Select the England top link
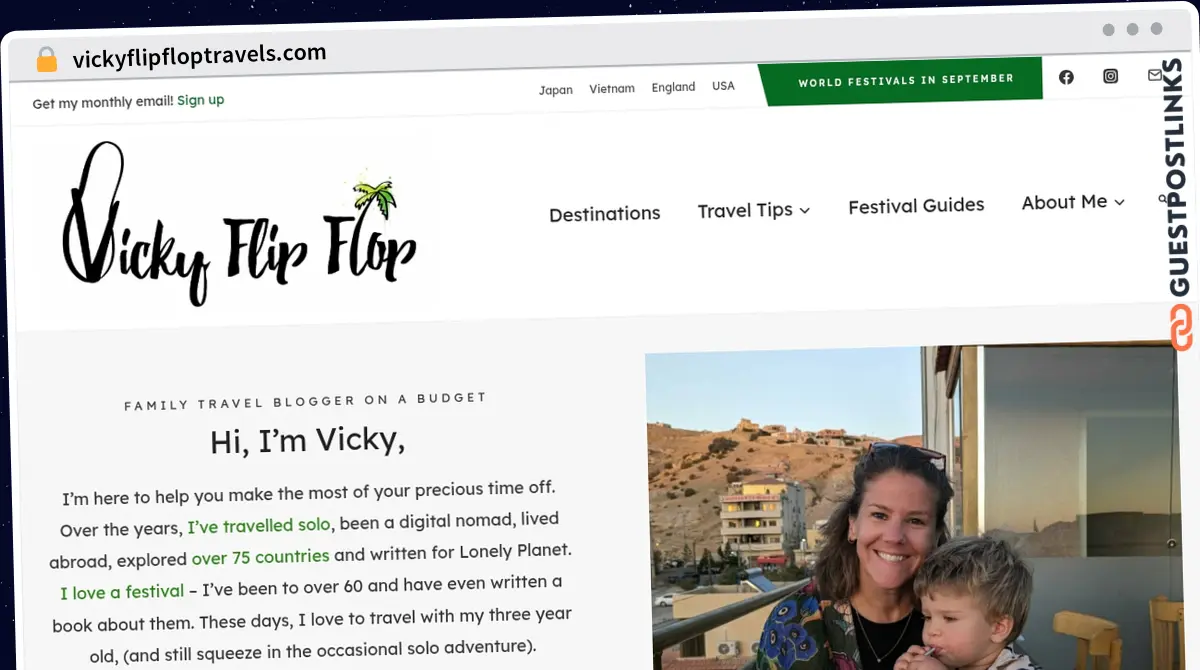This screenshot has height=670, width=1200. point(673,87)
